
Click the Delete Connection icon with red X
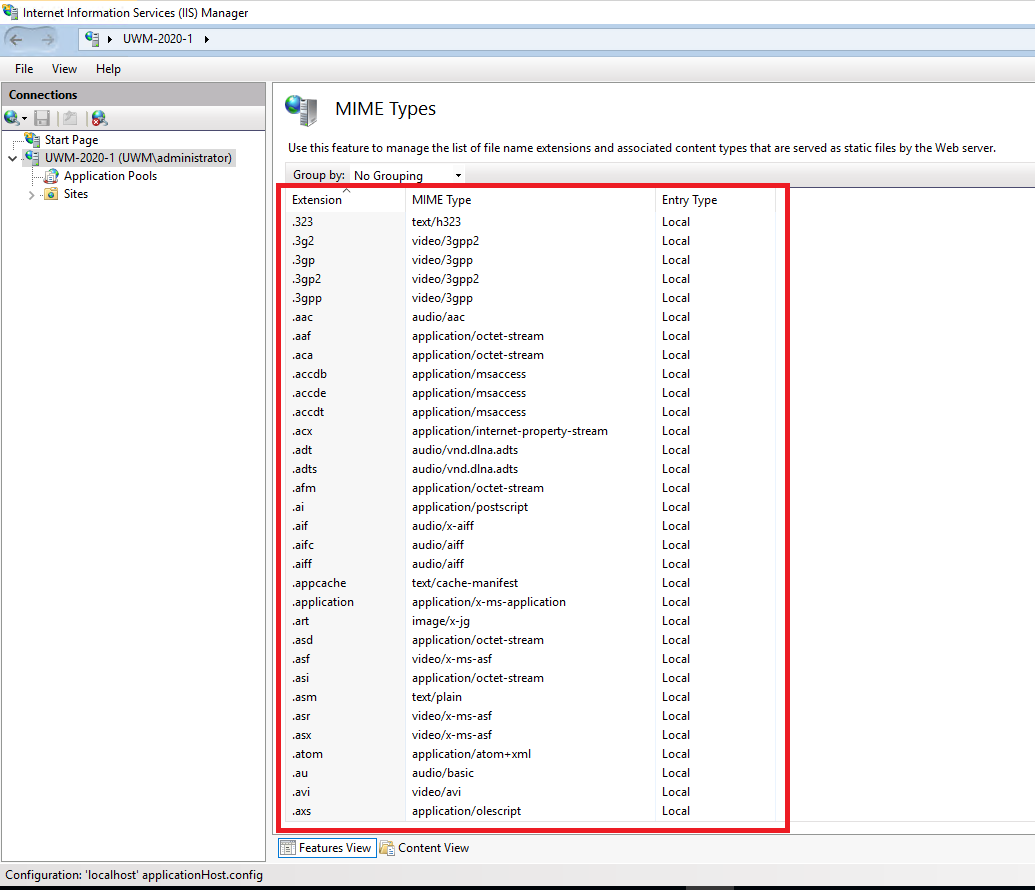pos(99,118)
